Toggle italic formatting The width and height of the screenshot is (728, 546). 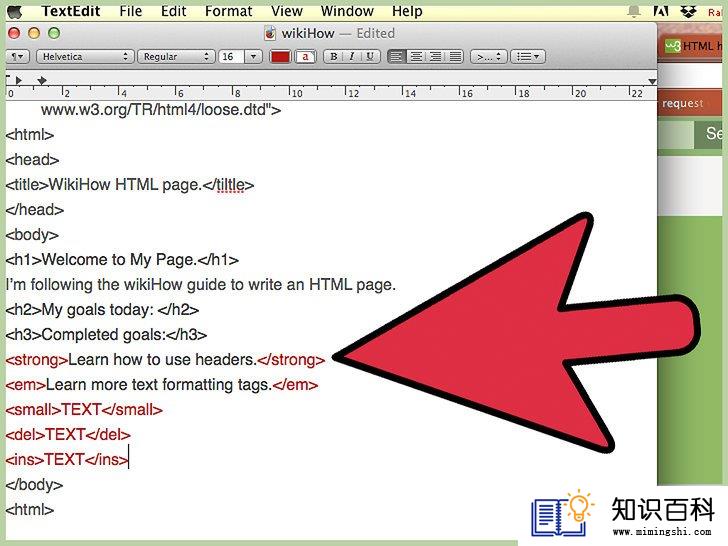point(351,57)
